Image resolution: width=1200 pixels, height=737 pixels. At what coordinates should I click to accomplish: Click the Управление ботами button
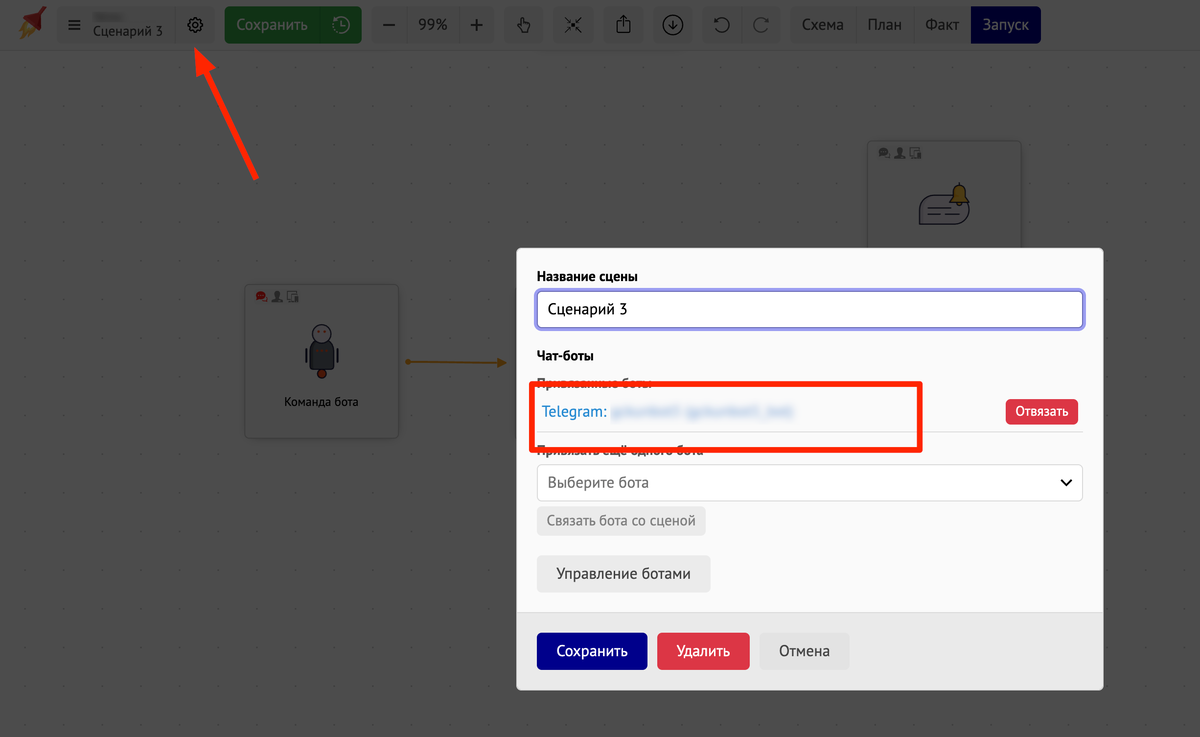tap(623, 574)
